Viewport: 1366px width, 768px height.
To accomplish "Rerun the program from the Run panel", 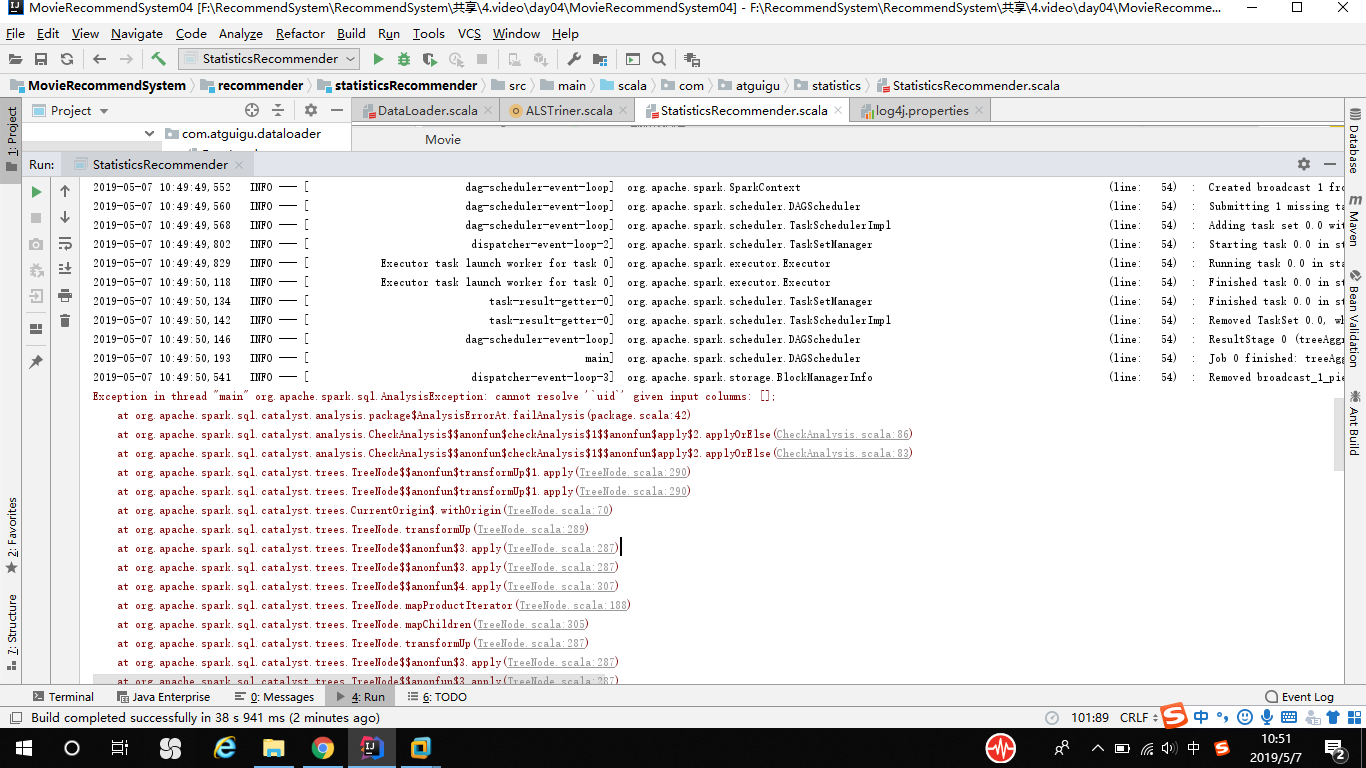I will click(34, 190).
